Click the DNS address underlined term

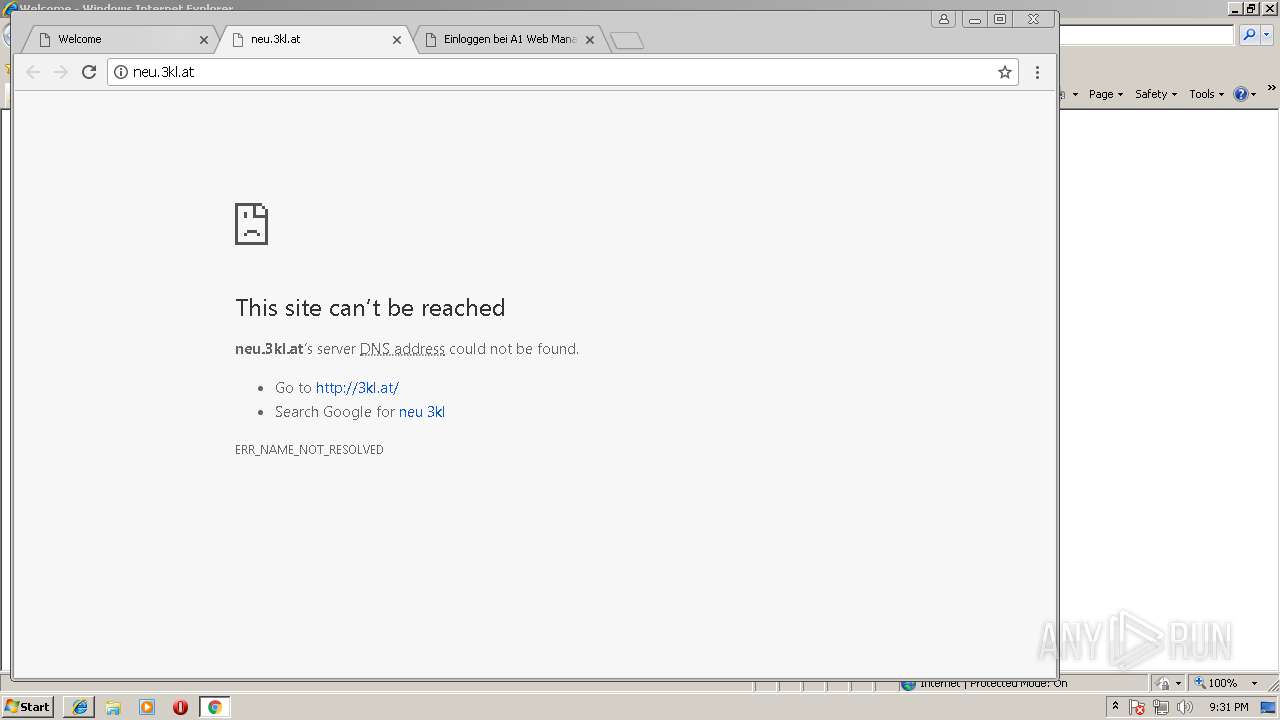click(x=402, y=349)
